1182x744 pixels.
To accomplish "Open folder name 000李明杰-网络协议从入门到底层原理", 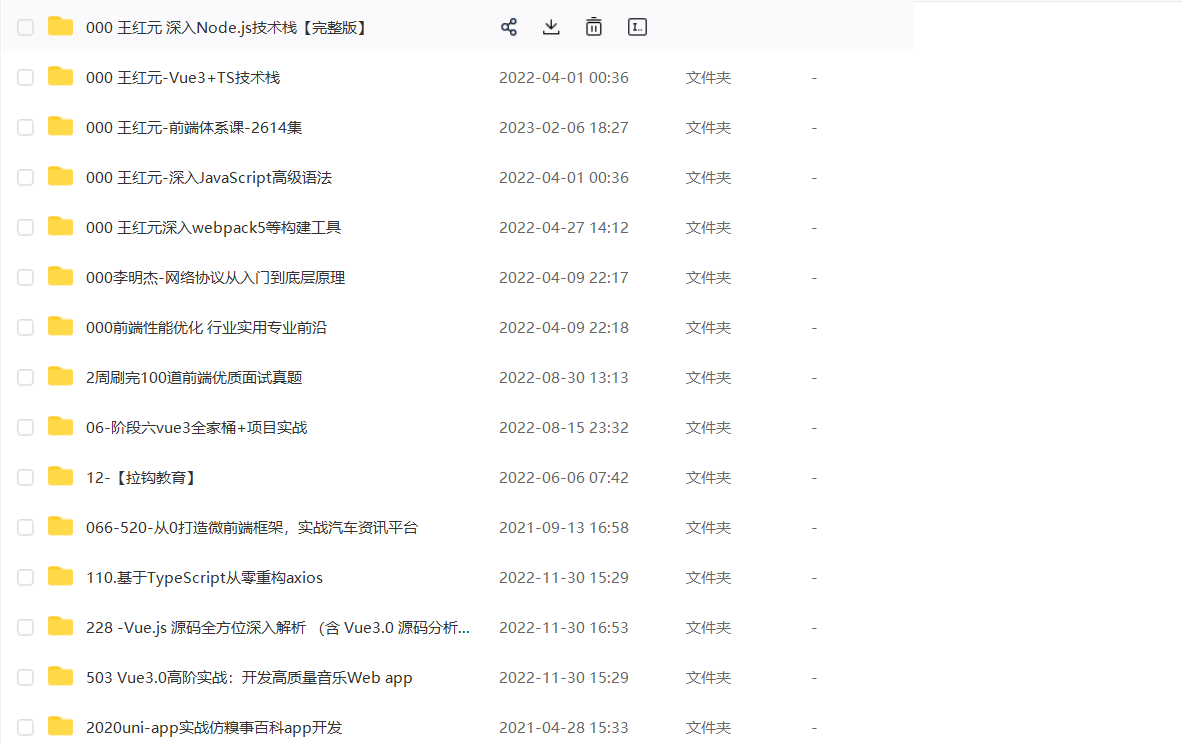I will tap(216, 277).
